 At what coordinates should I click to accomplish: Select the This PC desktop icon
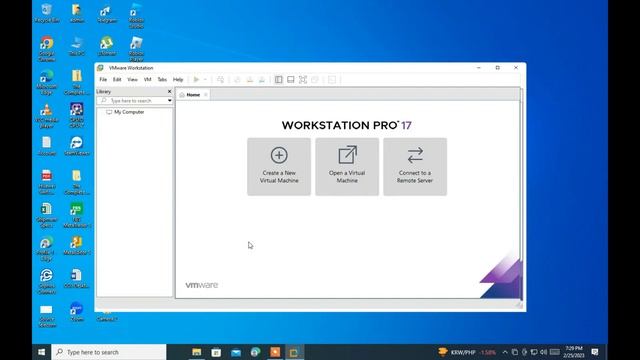click(x=76, y=46)
